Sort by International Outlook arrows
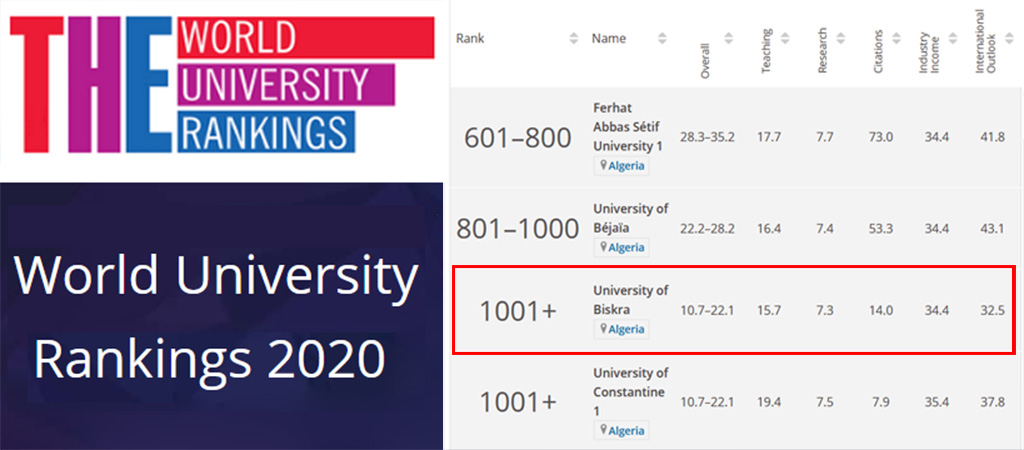Viewport: 1024px width, 450px height. point(1008,38)
